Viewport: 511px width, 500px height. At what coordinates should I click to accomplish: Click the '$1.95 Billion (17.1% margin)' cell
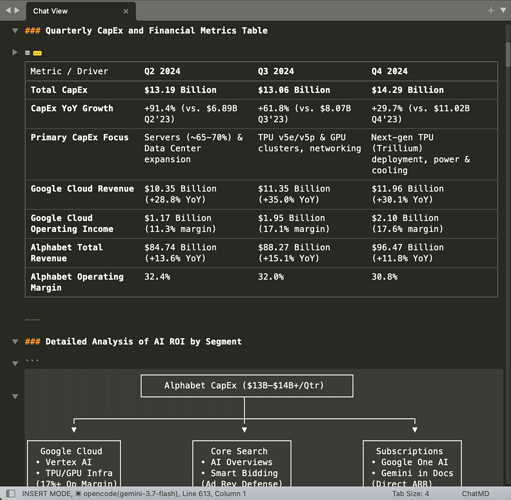294,223
